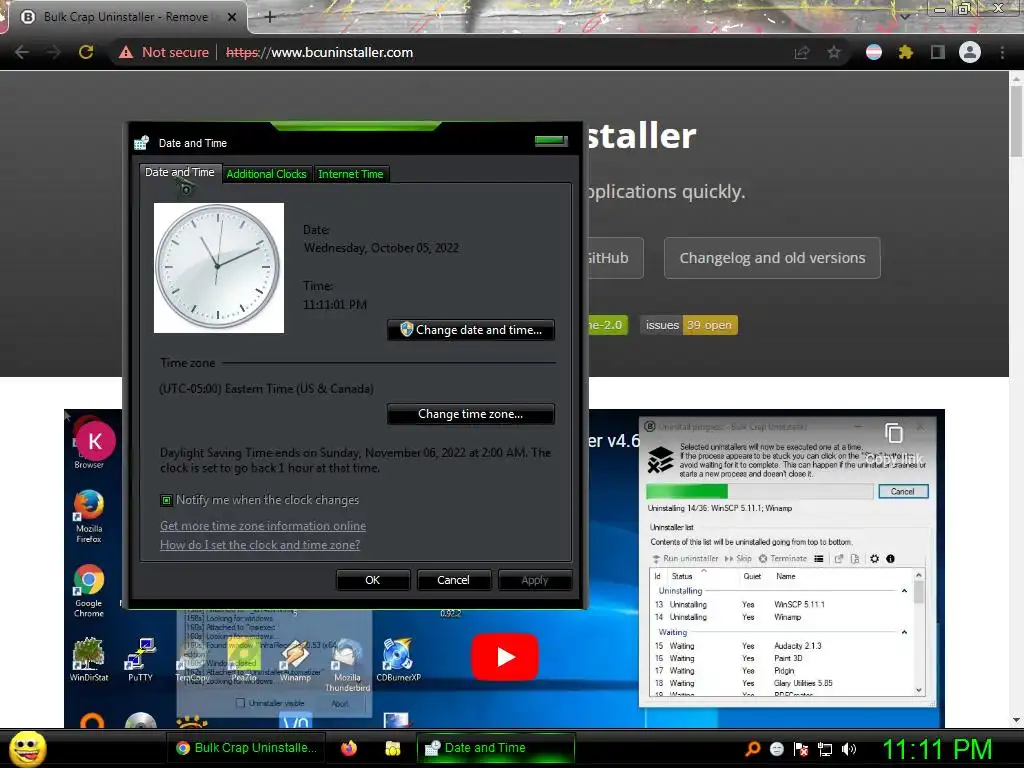Open Firefox from the taskbar

(349, 748)
